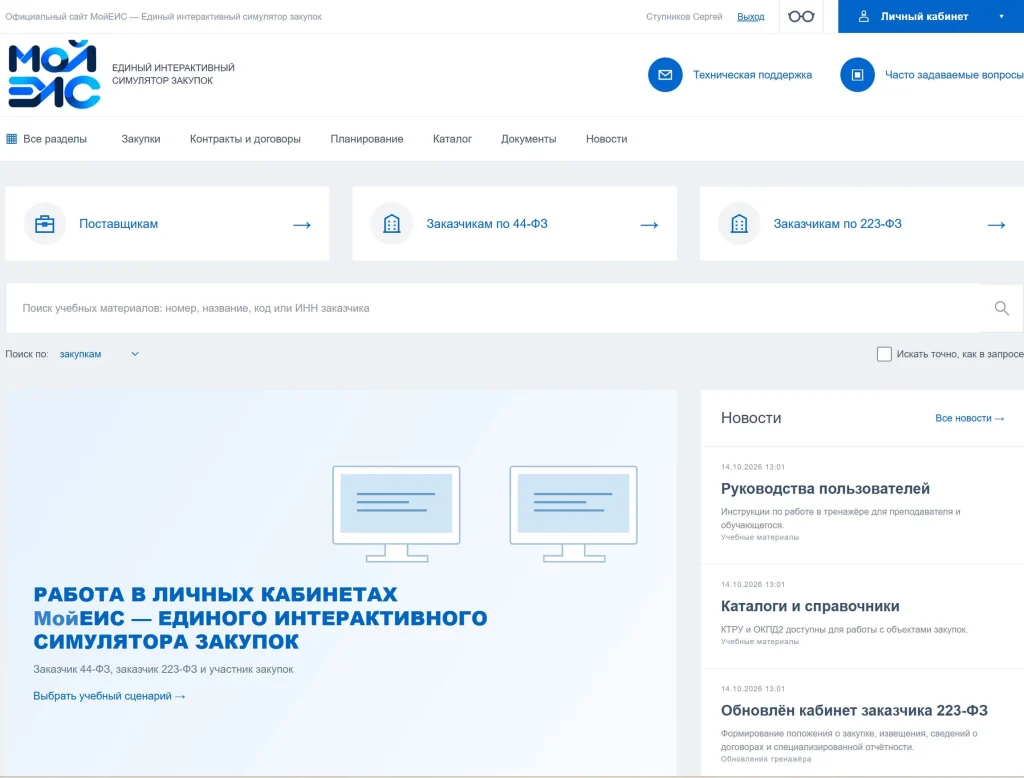The width and height of the screenshot is (1024, 778).
Task: Click Учебные материалы tag under Руководства пользователей
Action: click(x=760, y=537)
